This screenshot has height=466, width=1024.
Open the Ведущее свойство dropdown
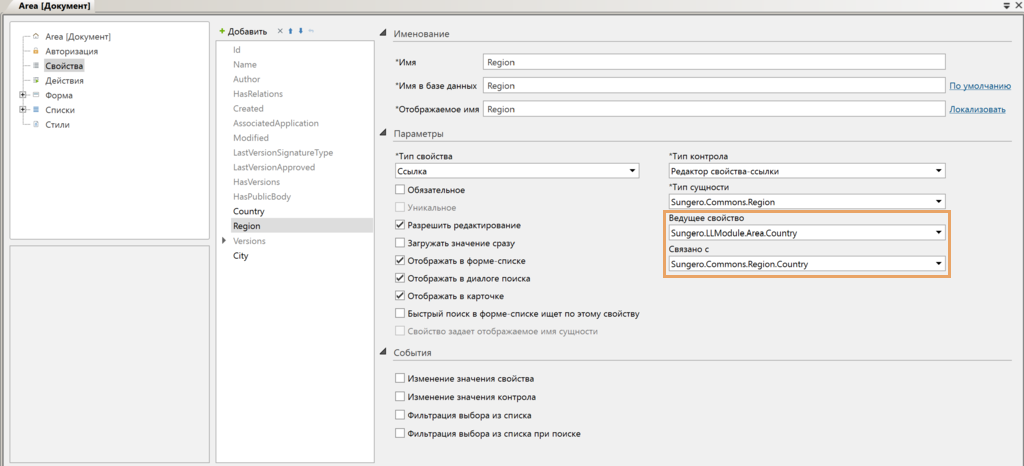pyautogui.click(x=938, y=232)
